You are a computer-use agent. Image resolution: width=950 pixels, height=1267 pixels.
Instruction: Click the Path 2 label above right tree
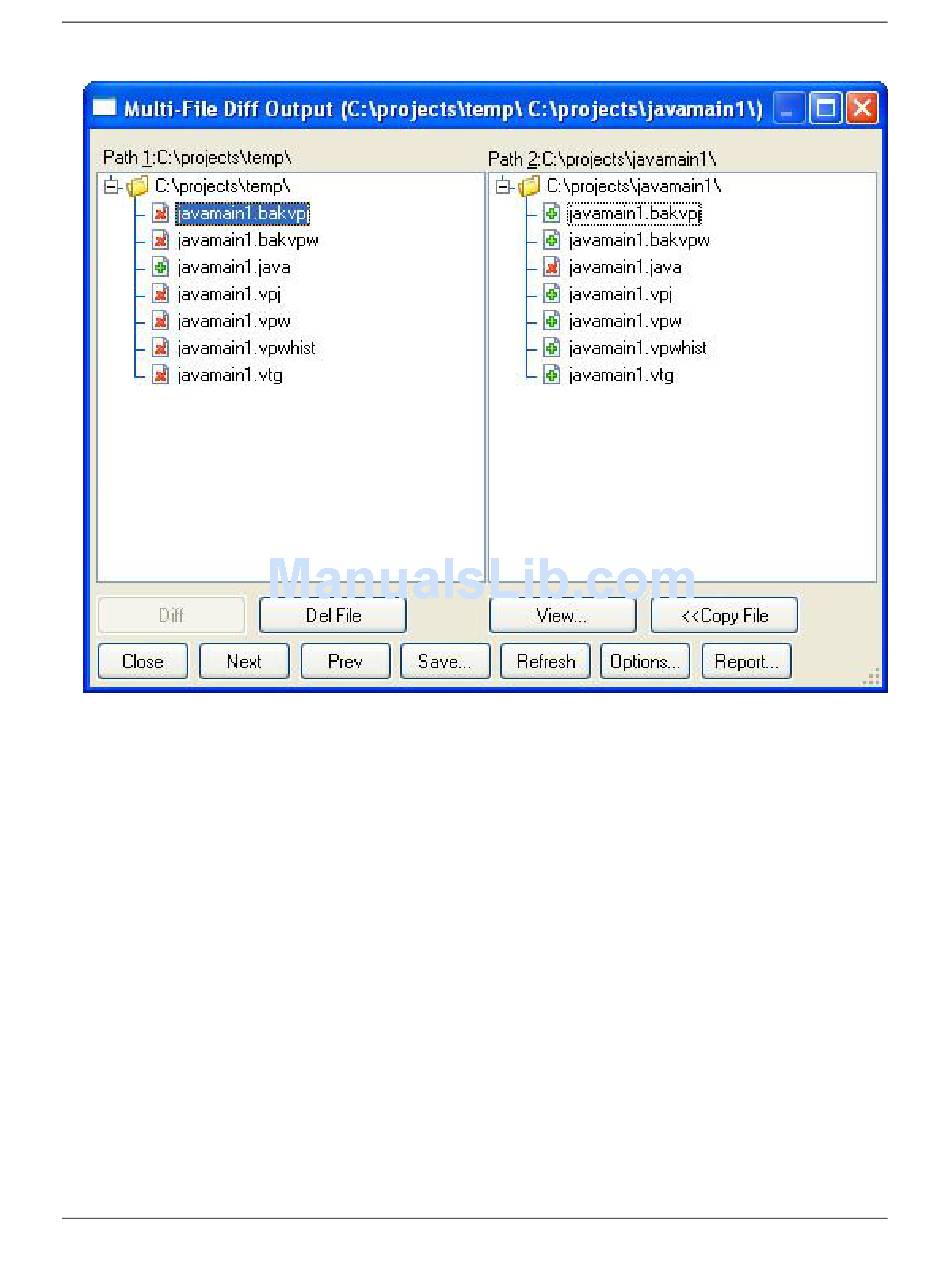(603, 158)
